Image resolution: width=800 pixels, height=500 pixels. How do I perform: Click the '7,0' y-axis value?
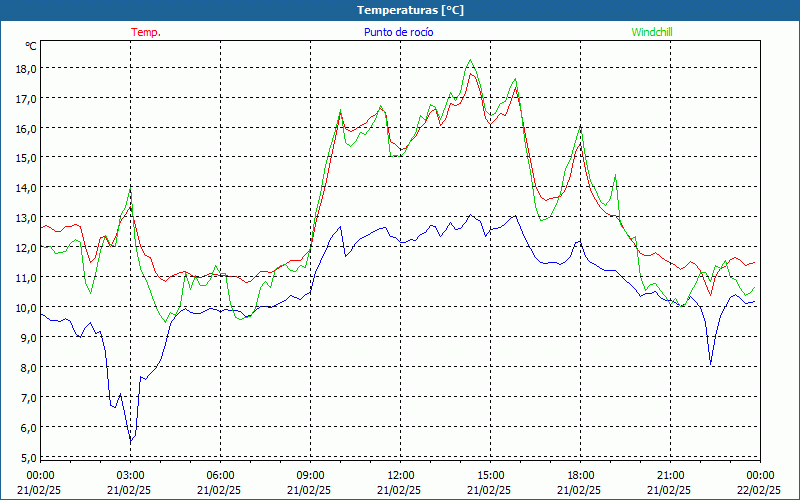coord(28,397)
